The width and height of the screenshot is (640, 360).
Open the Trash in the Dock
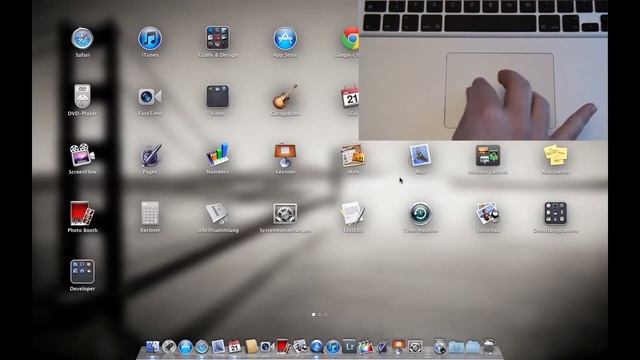(489, 347)
